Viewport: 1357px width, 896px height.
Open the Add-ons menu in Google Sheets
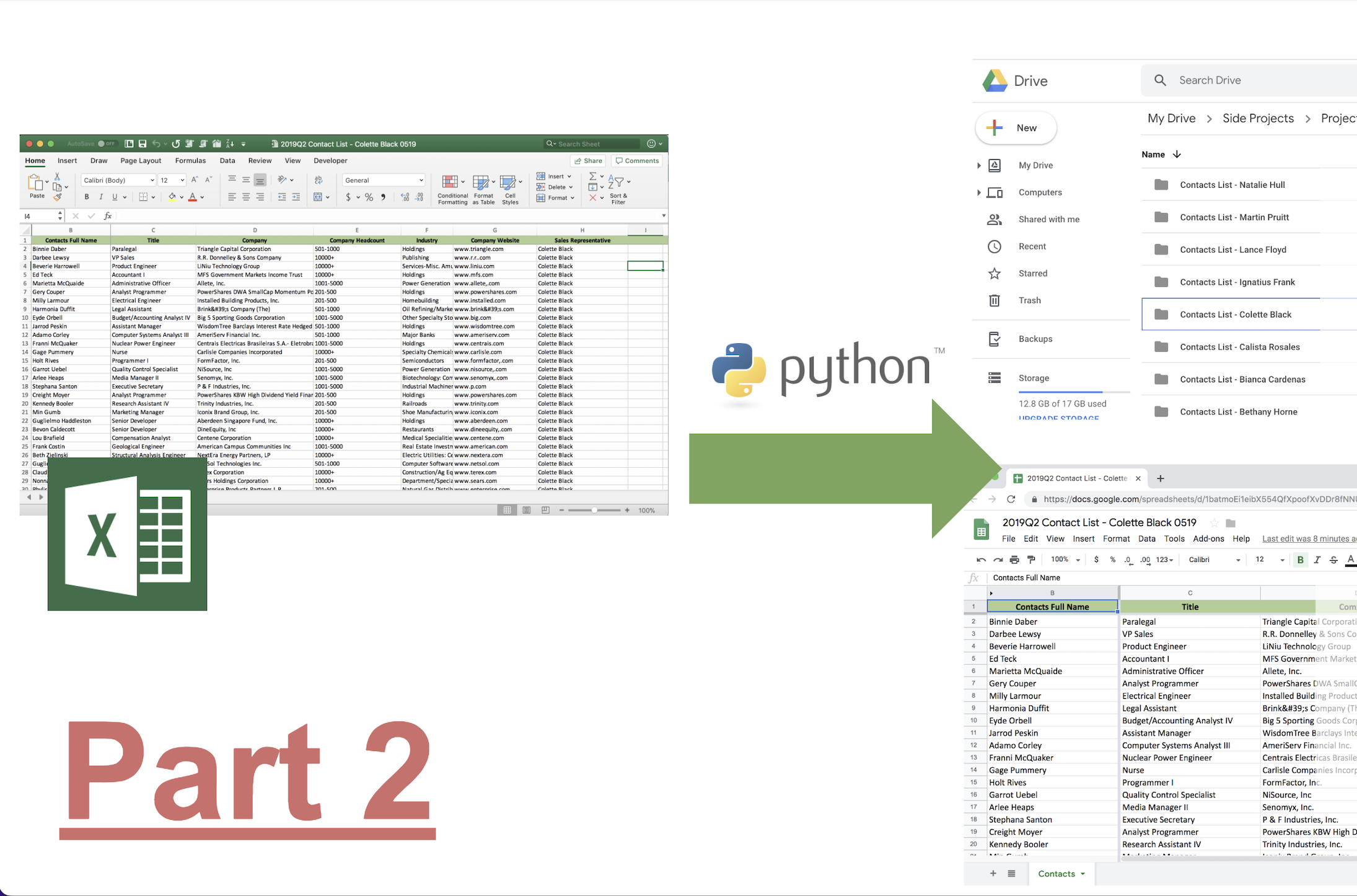(x=1208, y=538)
